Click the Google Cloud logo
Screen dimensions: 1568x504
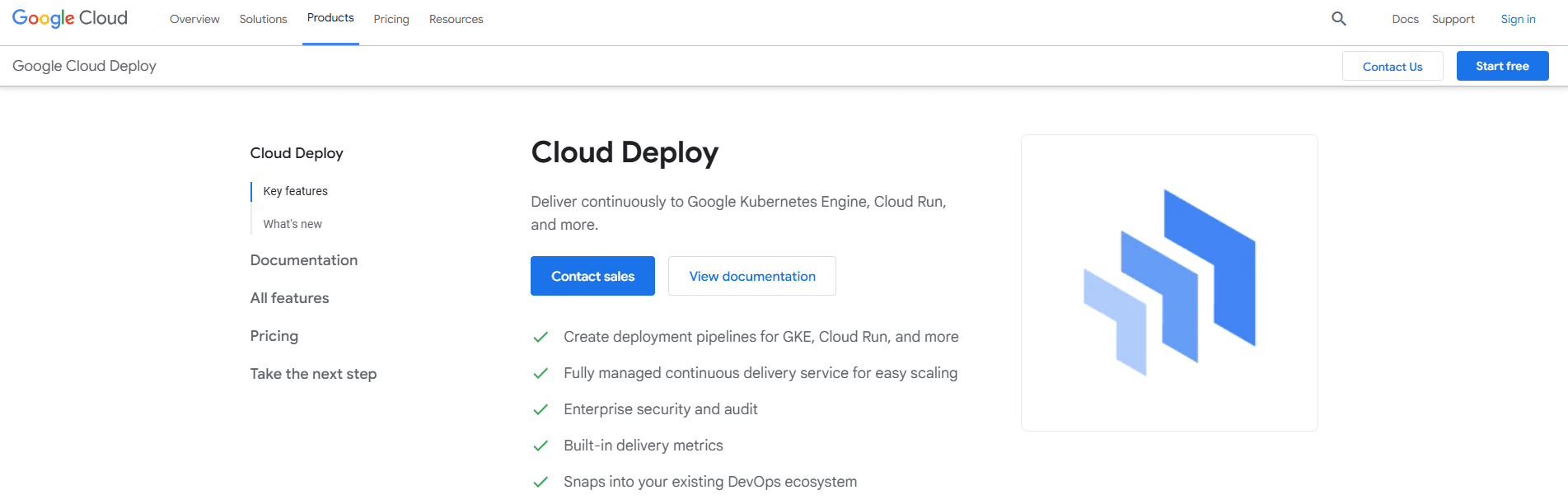coord(70,18)
